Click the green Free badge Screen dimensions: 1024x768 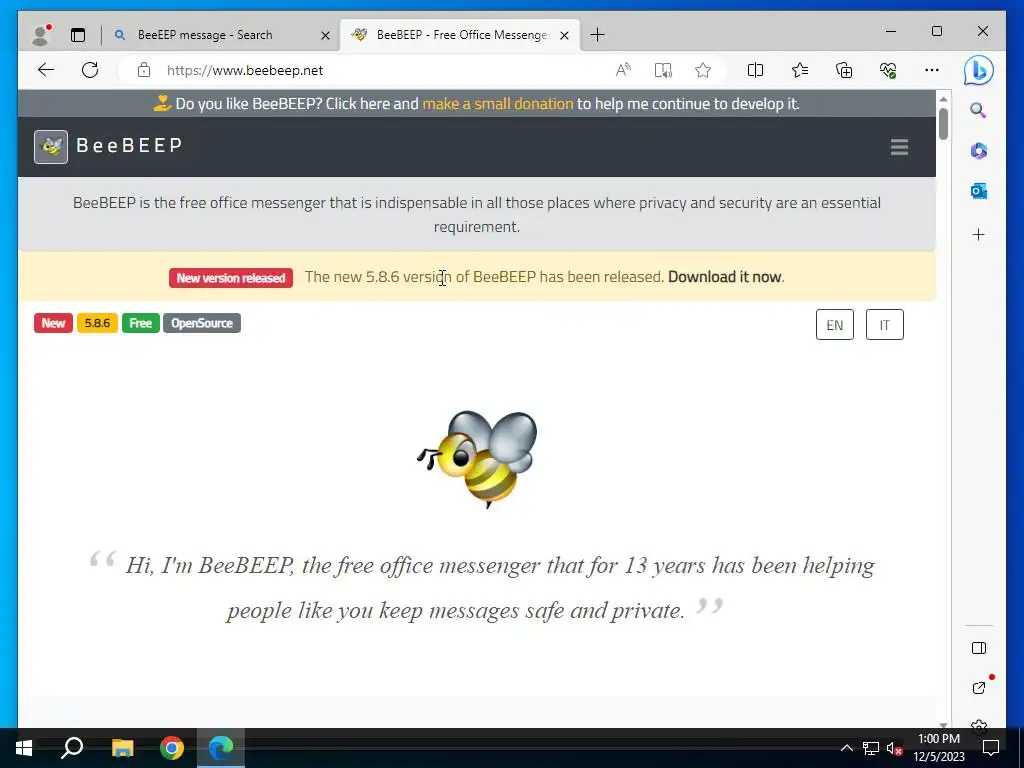pos(140,323)
